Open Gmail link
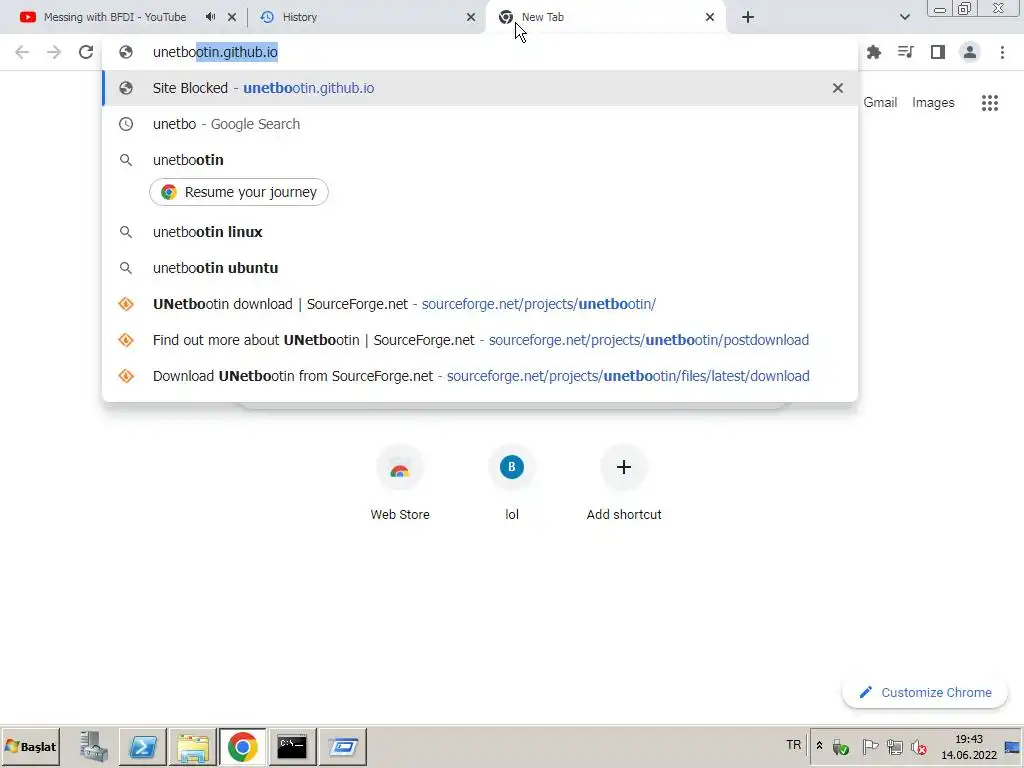The image size is (1024, 768). 880,103
